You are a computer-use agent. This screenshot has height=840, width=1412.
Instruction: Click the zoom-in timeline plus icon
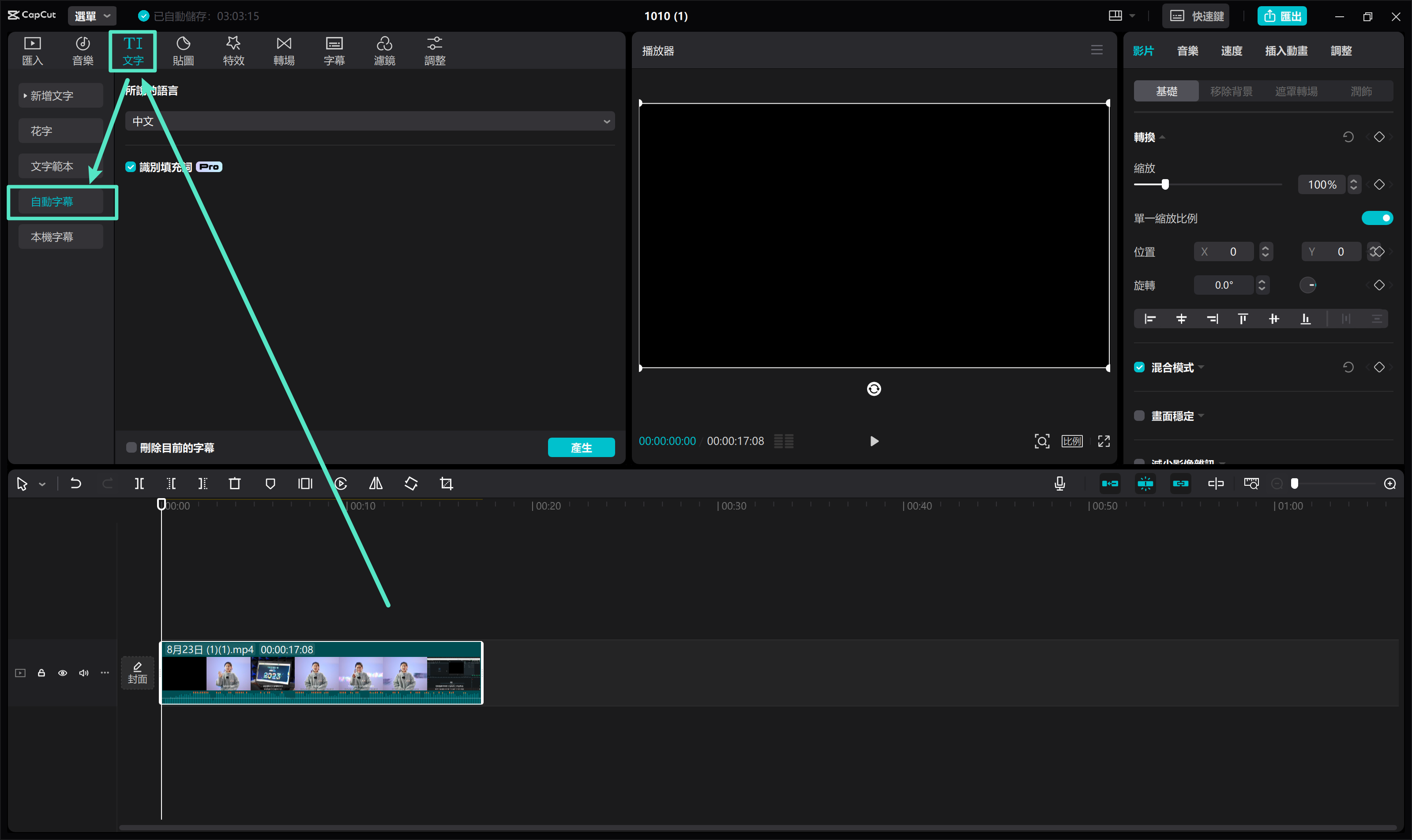[x=1390, y=484]
